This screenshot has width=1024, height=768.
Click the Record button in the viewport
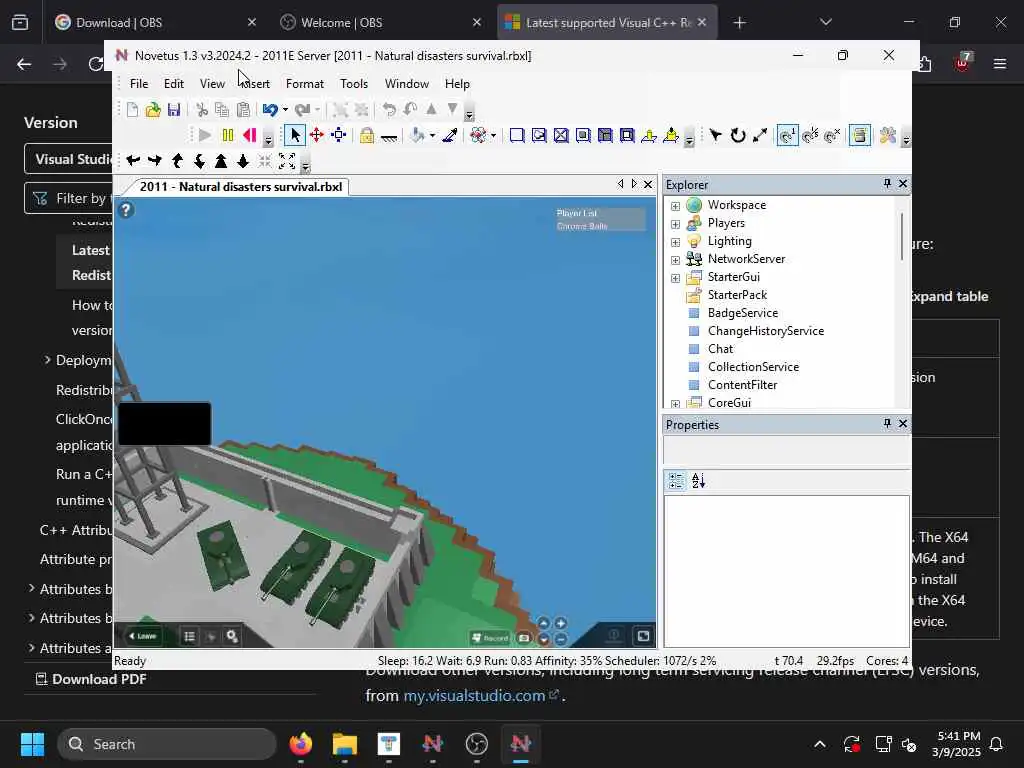pyautogui.click(x=490, y=637)
